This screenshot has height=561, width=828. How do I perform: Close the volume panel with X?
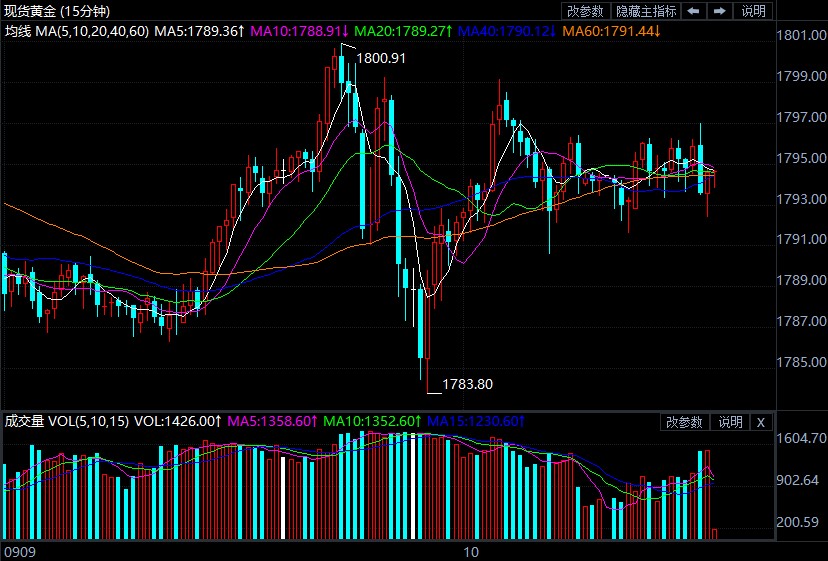pyautogui.click(x=760, y=422)
